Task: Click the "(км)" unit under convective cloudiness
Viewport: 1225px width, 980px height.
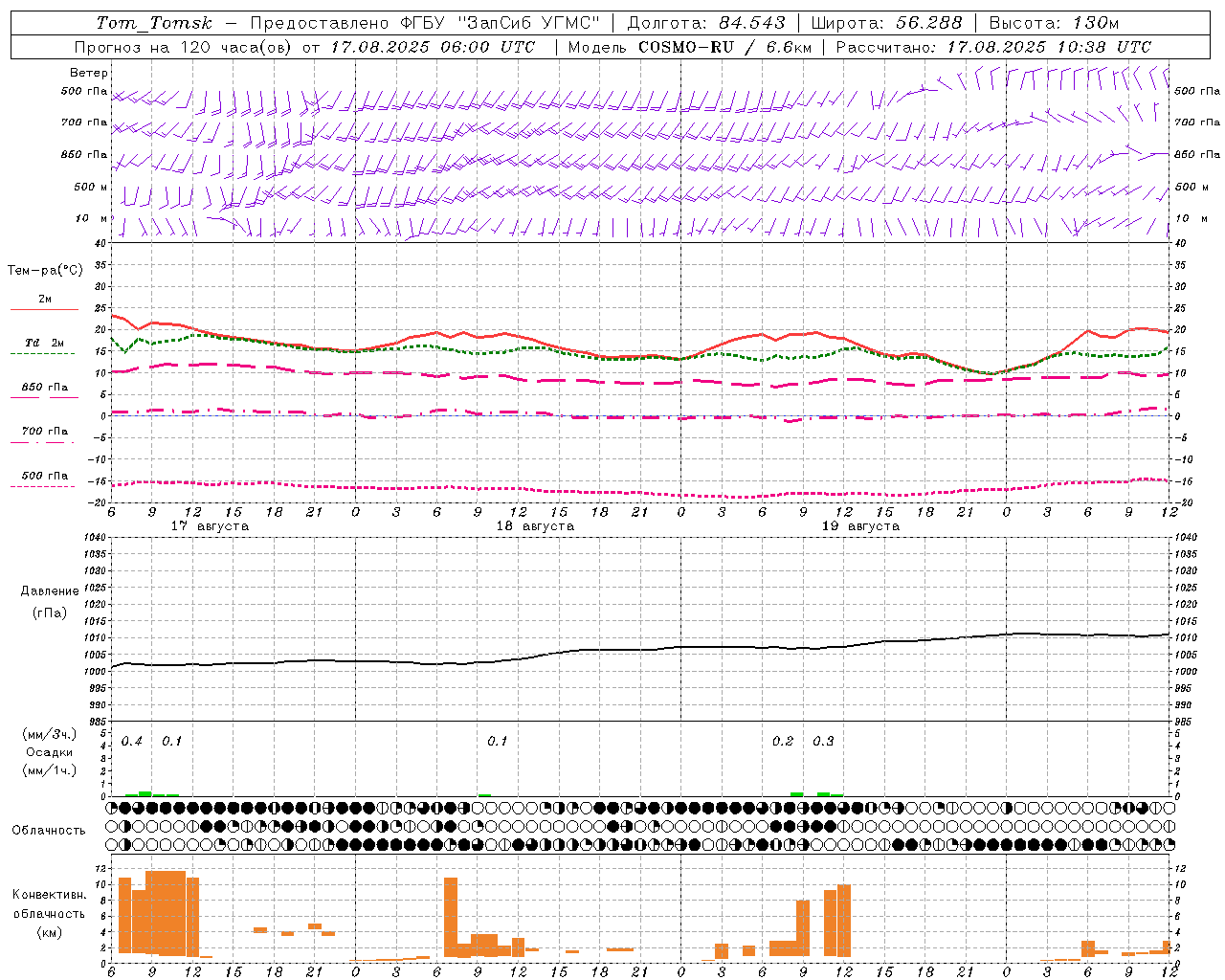Action: point(49,932)
